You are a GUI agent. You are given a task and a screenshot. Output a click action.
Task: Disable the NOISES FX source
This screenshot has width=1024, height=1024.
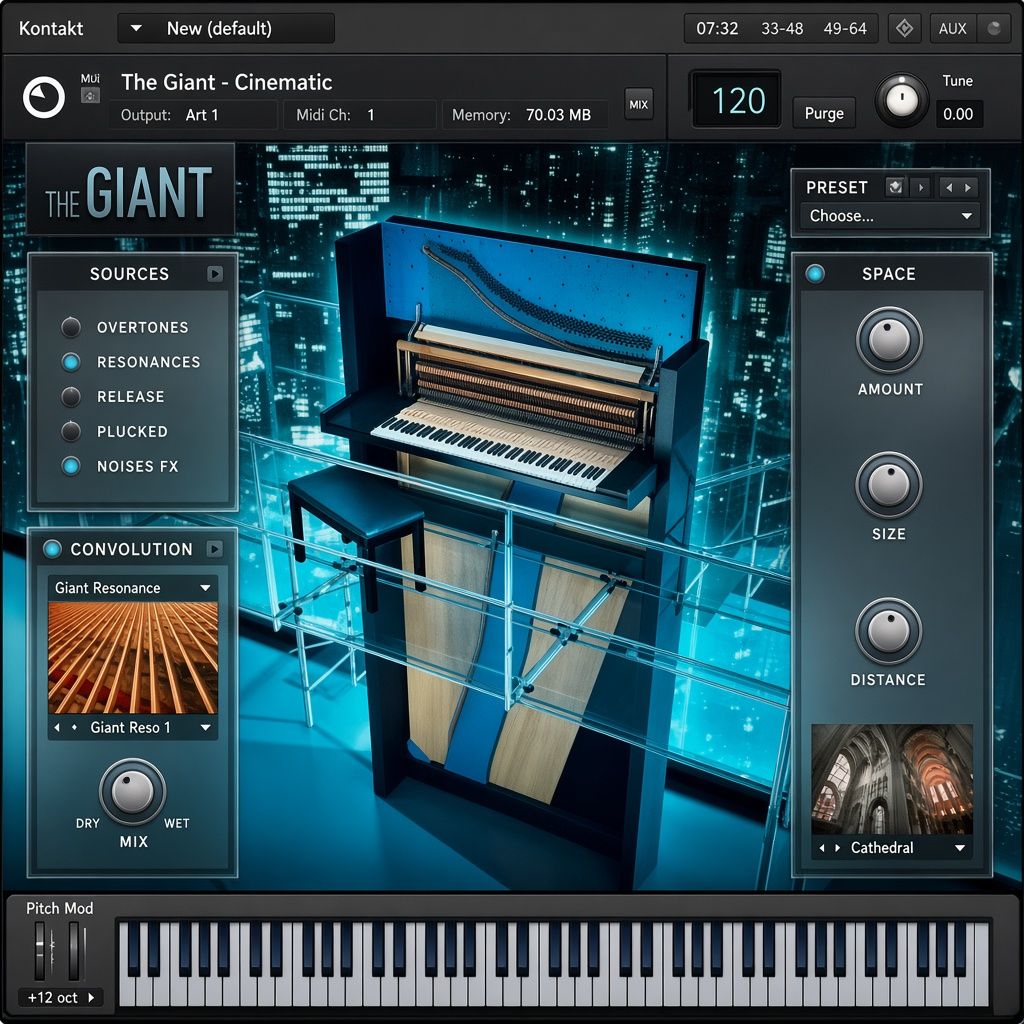point(71,466)
